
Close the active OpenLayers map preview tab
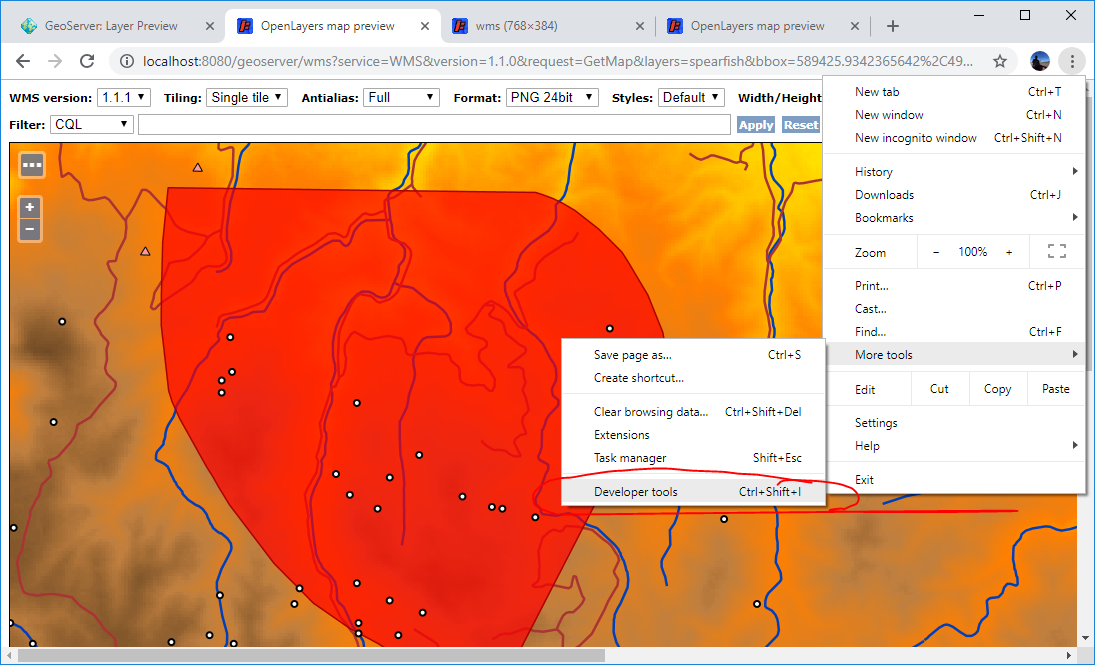(x=425, y=26)
